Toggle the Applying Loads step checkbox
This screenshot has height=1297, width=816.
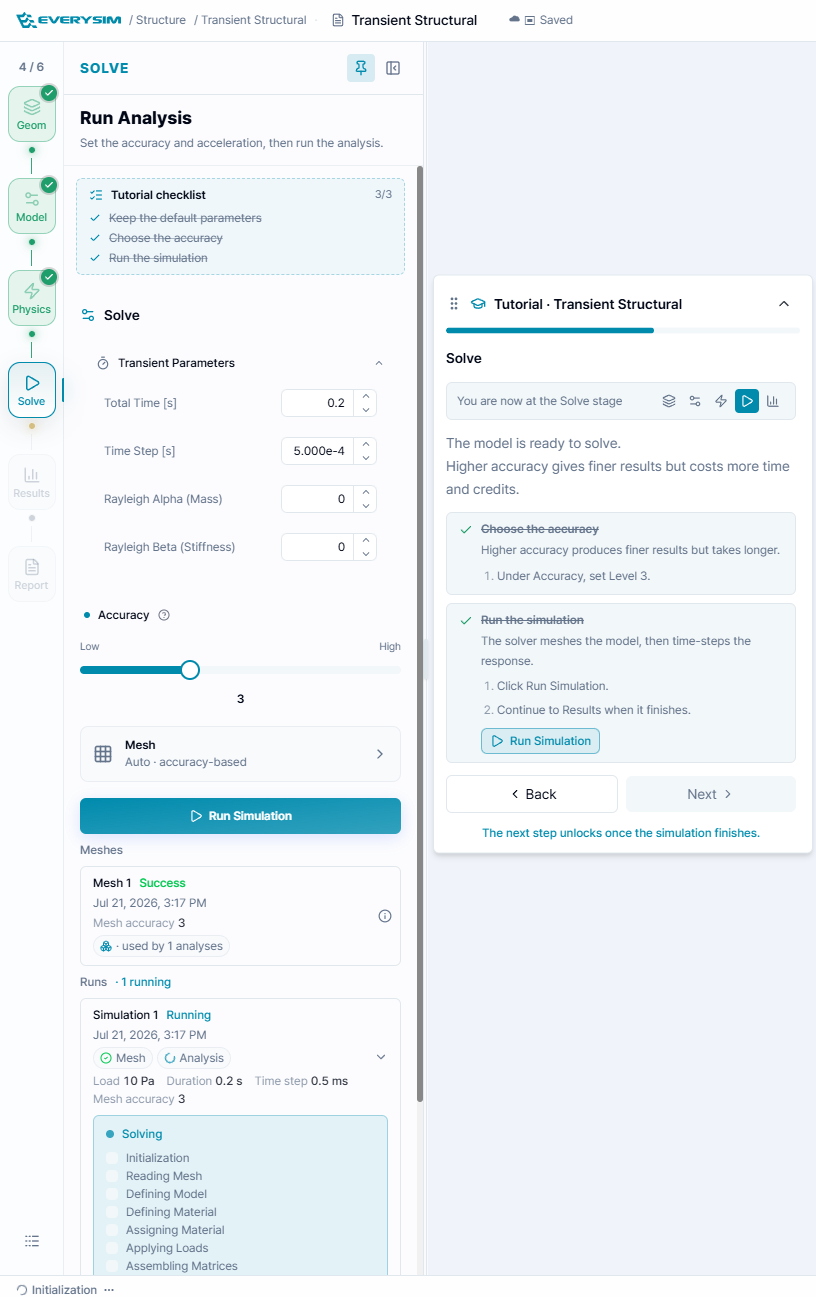112,1248
